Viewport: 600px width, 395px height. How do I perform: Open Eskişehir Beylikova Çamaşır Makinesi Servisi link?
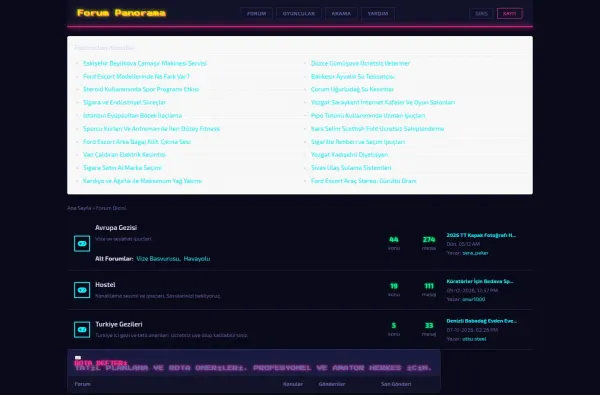tap(145, 63)
